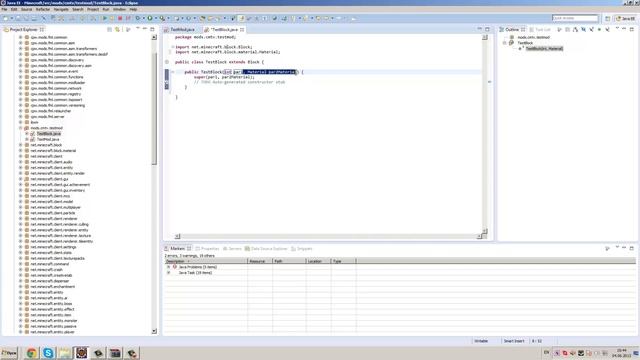The image size is (640, 360).
Task: Select cpw.mods.fml.relauncher package
Action: [51, 111]
